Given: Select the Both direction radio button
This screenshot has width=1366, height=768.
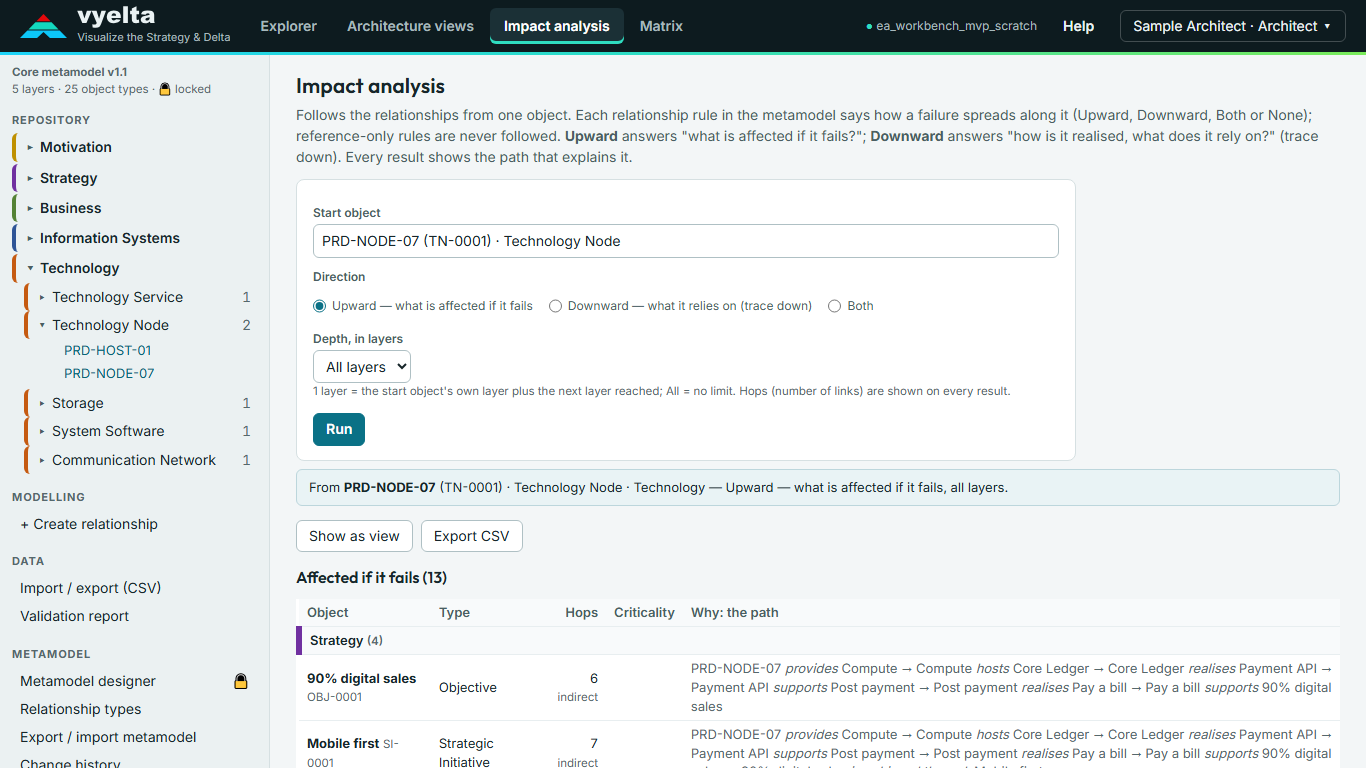Looking at the screenshot, I should (x=834, y=306).
